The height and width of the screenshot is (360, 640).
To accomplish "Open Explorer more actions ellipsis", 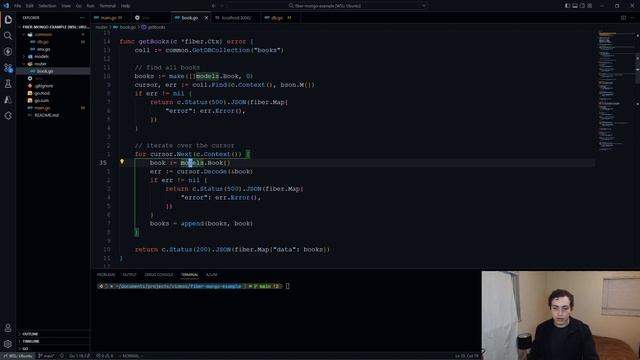I will pos(82,18).
